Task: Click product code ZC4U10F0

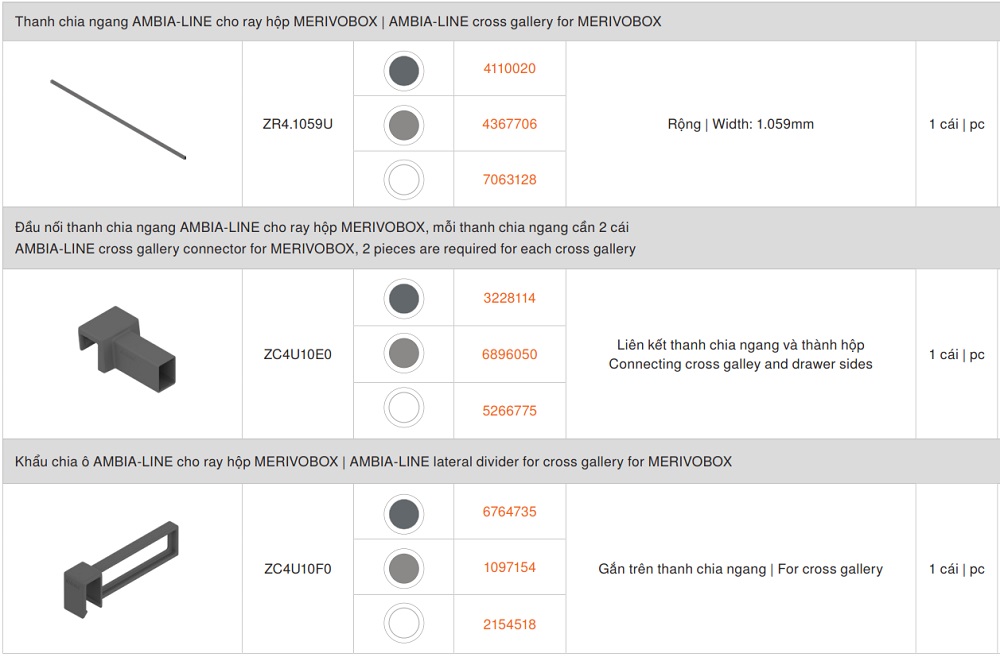Action: (x=298, y=569)
